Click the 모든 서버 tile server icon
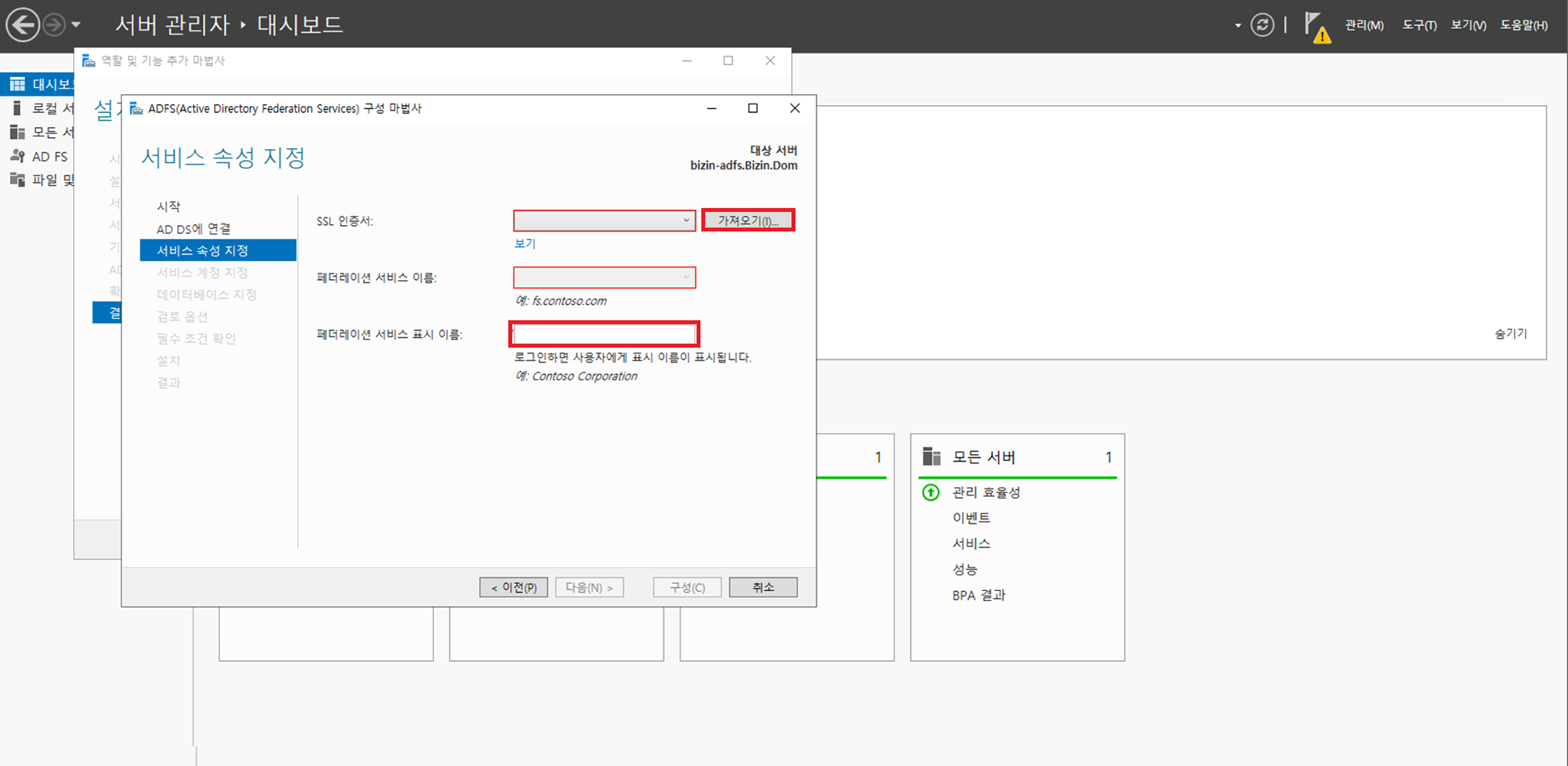The width and height of the screenshot is (1568, 766). tap(931, 456)
